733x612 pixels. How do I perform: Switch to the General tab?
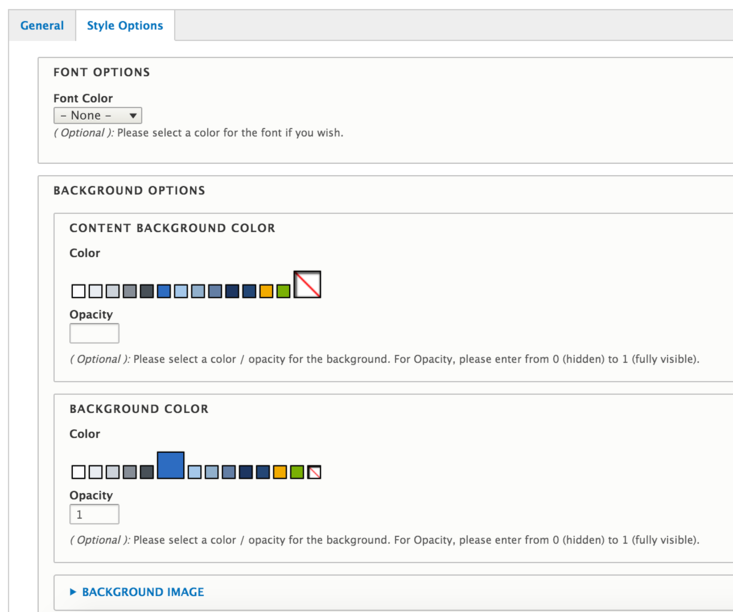[x=42, y=26]
